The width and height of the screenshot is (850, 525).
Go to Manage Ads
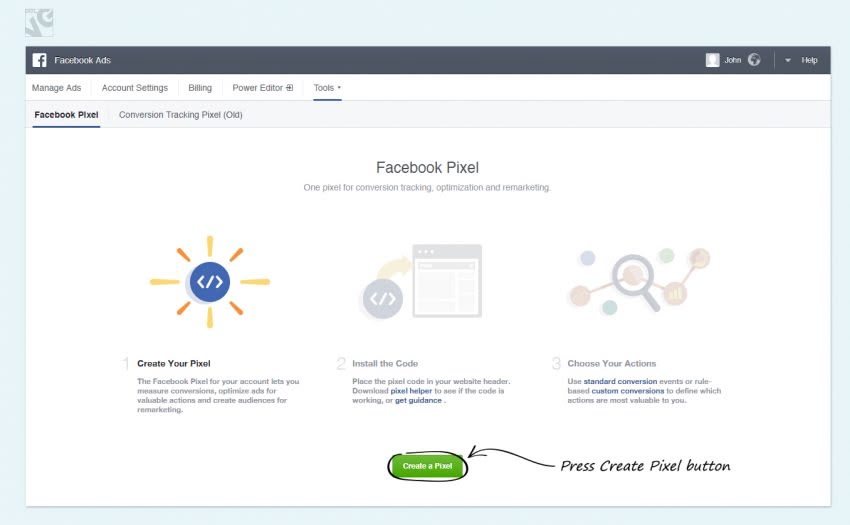[x=56, y=88]
